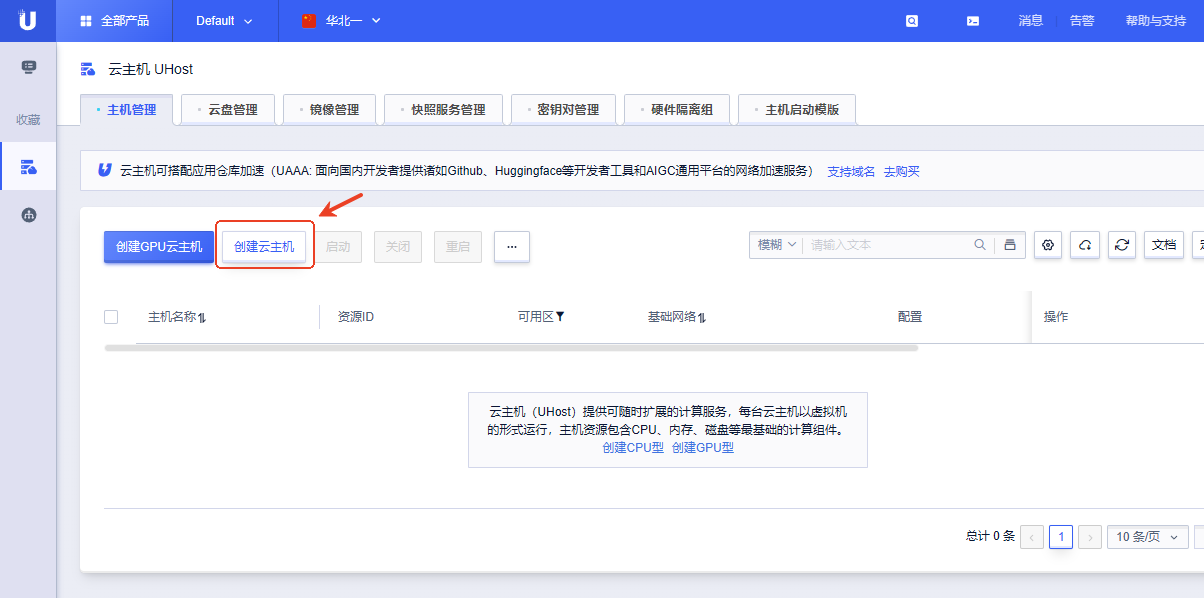The image size is (1204, 598).
Task: Switch to the 硬件隔离组 tab
Action: [676, 110]
